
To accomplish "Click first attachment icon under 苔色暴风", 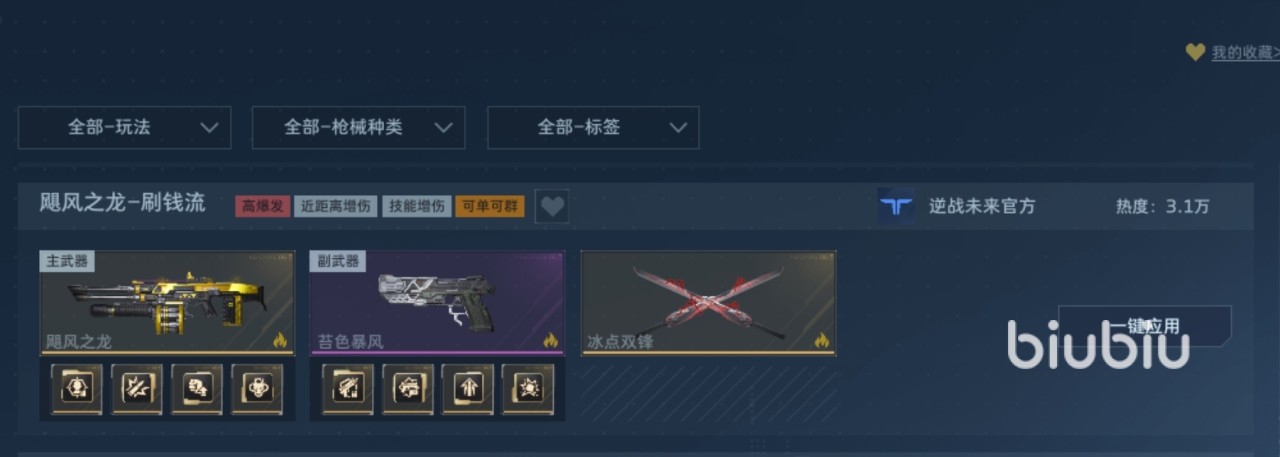I will point(348,389).
